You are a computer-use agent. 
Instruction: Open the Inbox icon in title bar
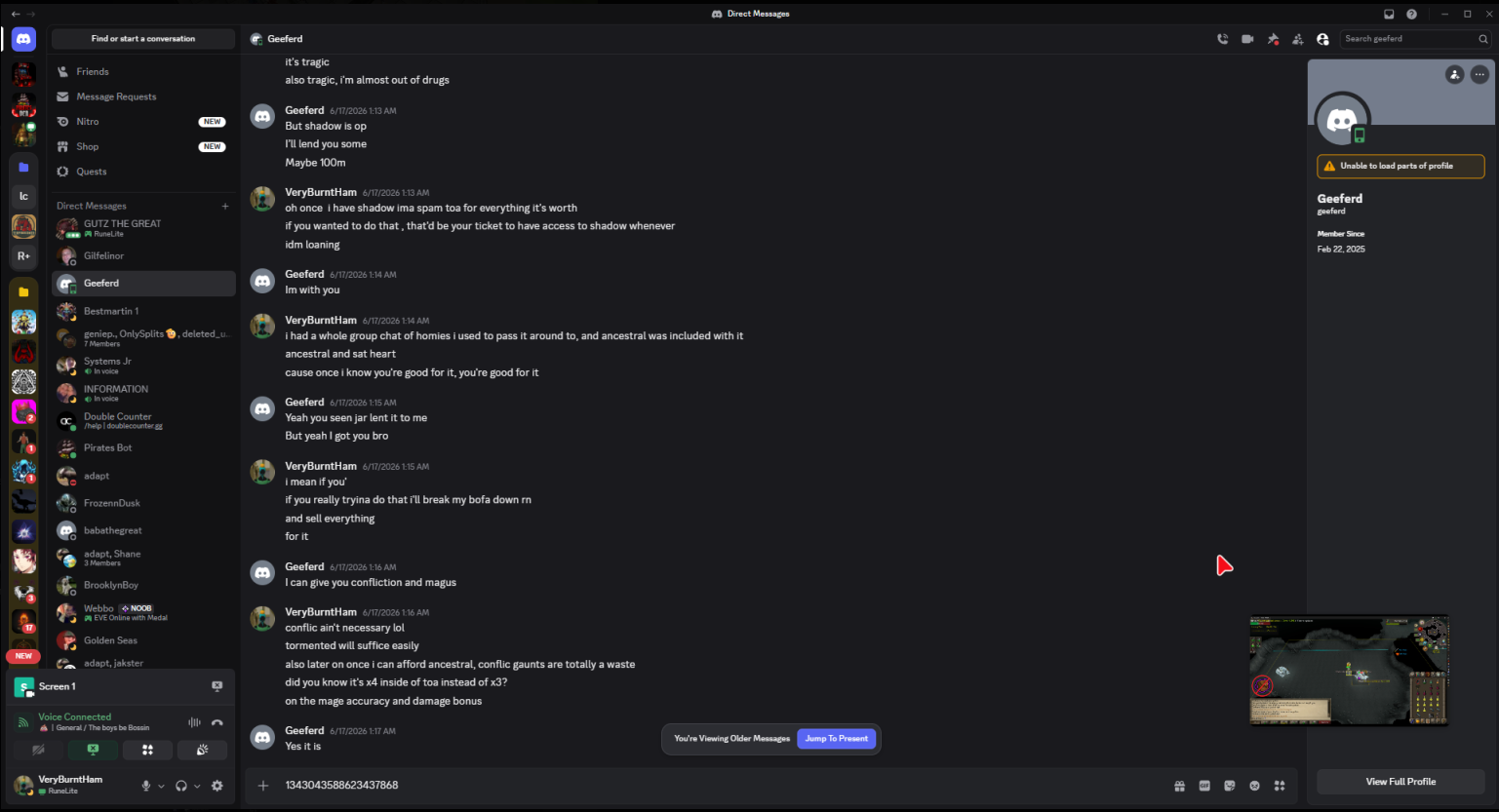click(1389, 14)
